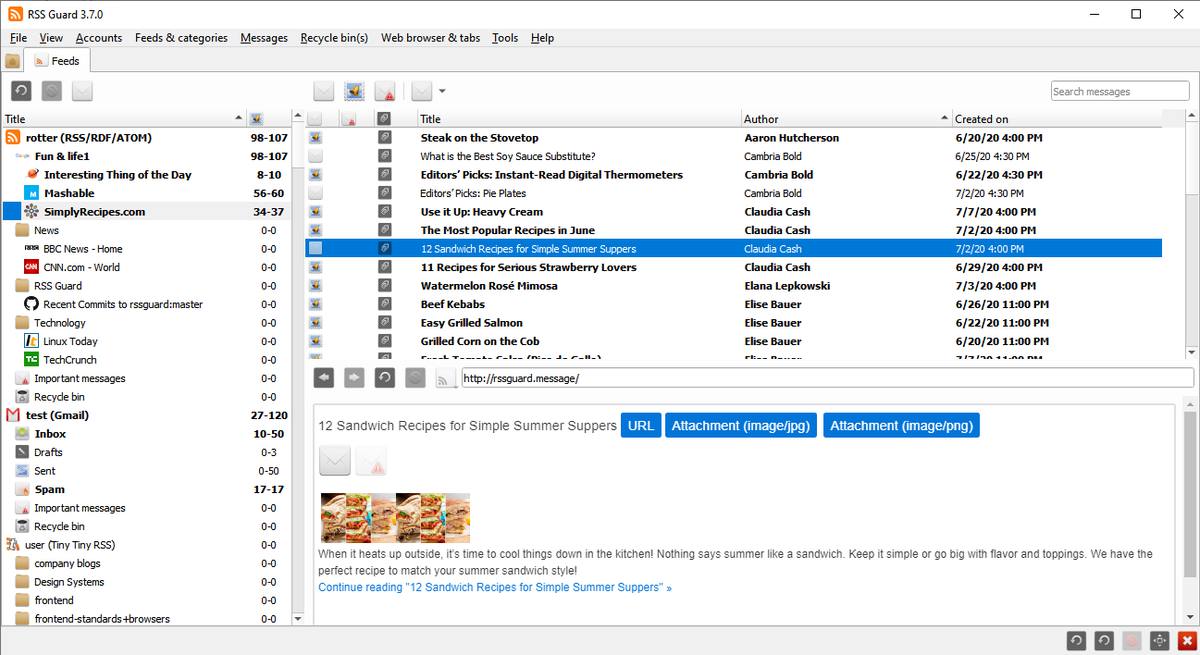The width and height of the screenshot is (1200, 655).
Task: Update all feeds using the feeds toolbar reload icon
Action: pyautogui.click(x=21, y=91)
